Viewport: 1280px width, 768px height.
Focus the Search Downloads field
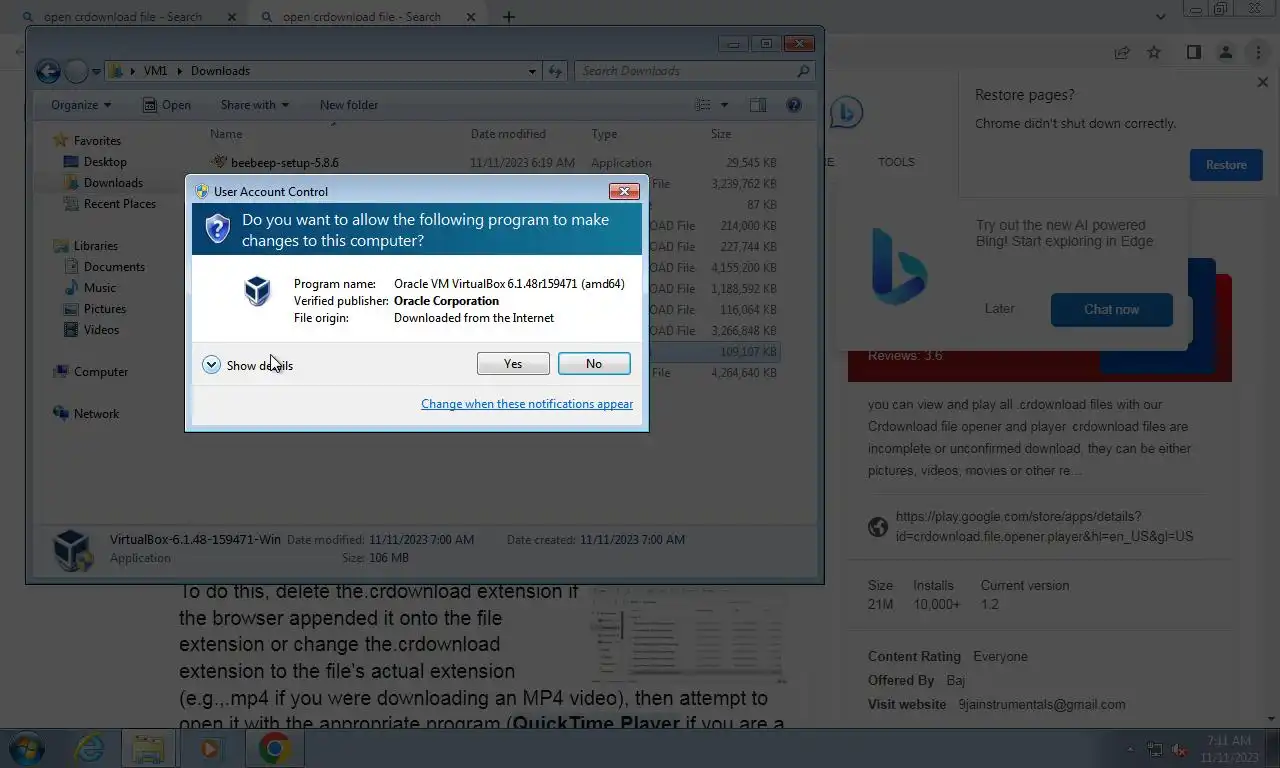pos(695,71)
